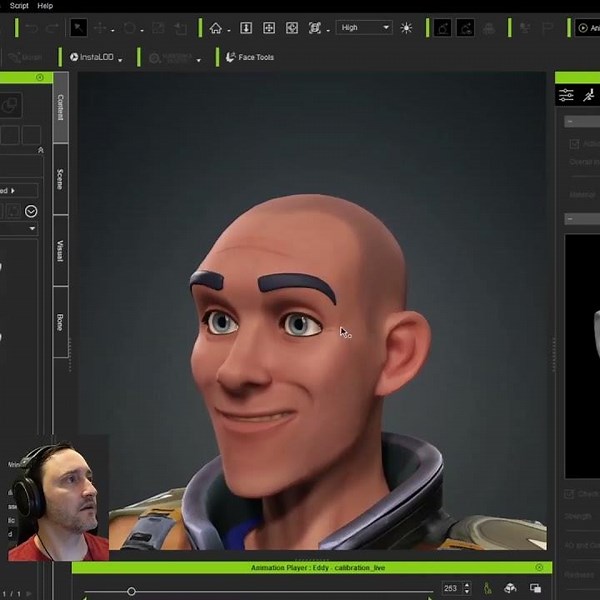
Task: Click the vertical-arrow camera zoom icon
Action: 246,28
